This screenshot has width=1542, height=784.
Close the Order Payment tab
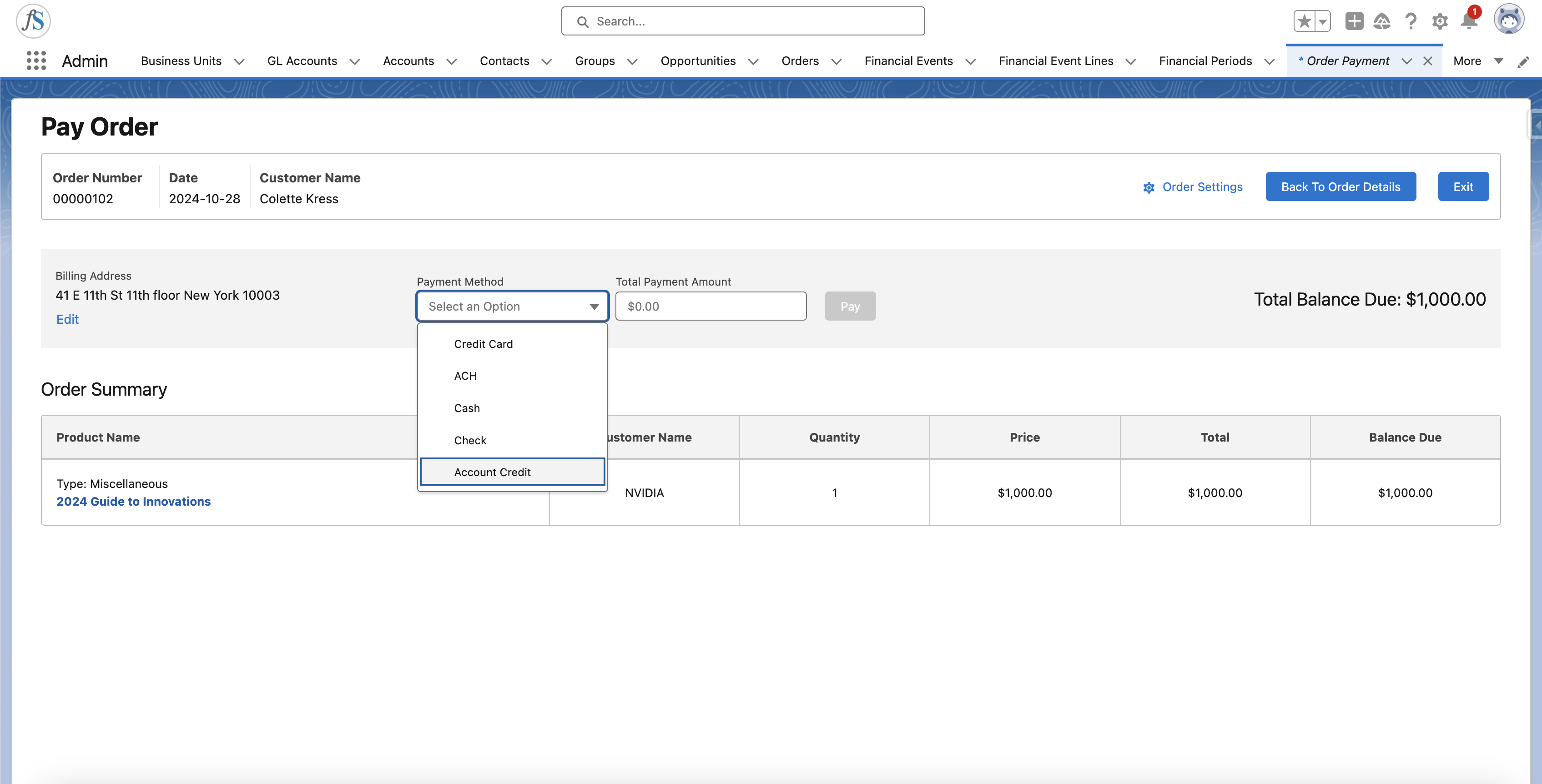[x=1428, y=61]
